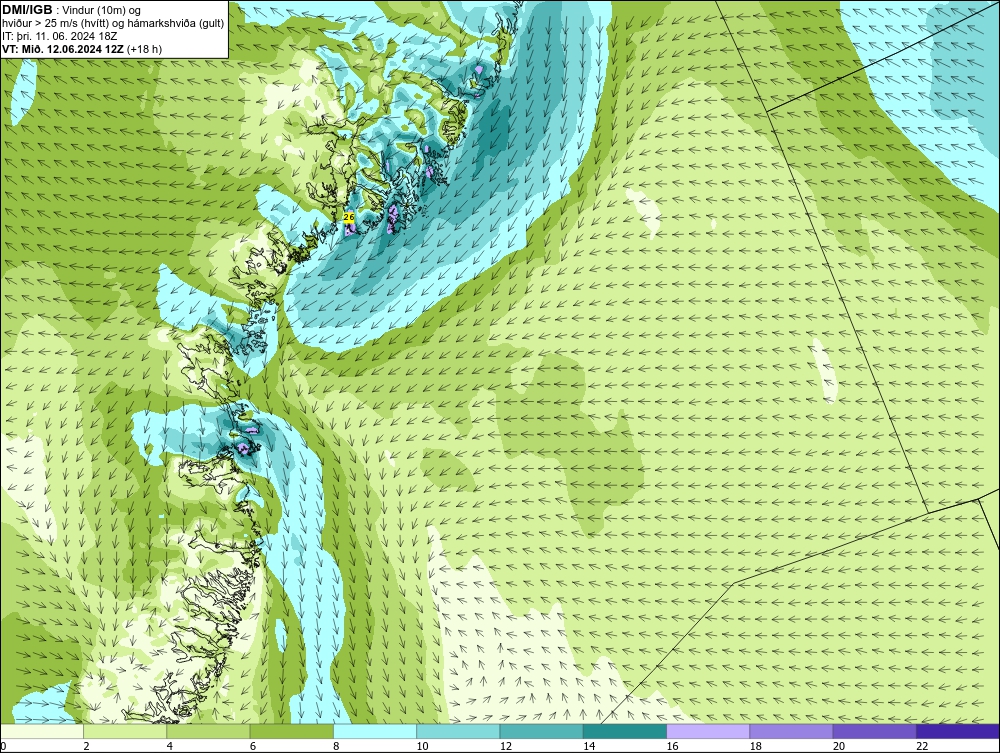This screenshot has width=1000, height=753.
Task: Select the 8–10 m/s legend swatch
Action: click(x=375, y=731)
